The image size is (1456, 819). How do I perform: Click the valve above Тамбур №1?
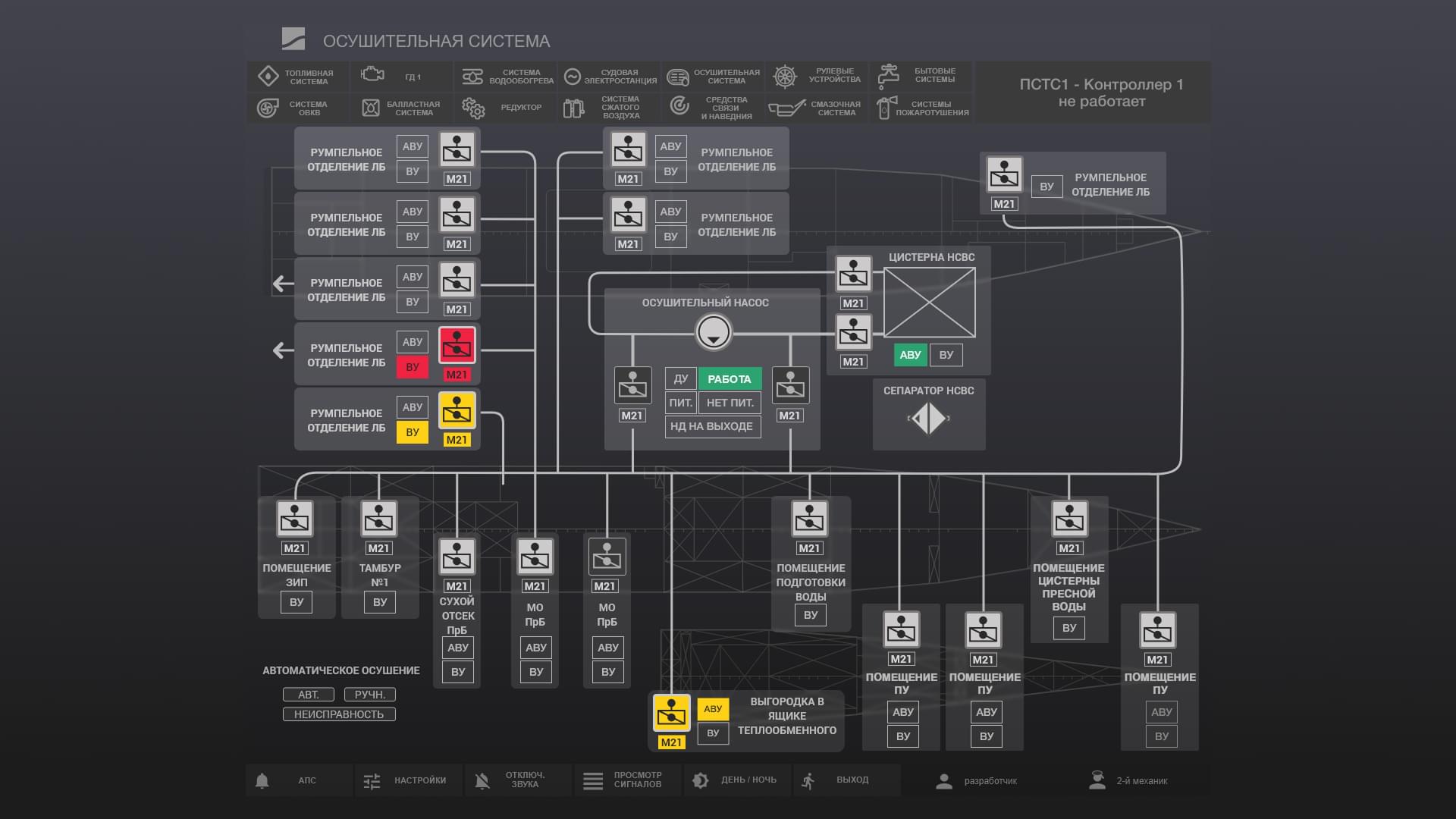pyautogui.click(x=378, y=519)
